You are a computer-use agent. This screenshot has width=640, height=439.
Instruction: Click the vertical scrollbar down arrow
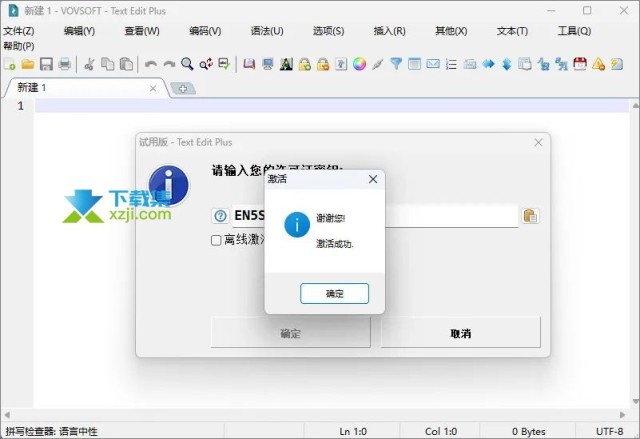coord(635,401)
